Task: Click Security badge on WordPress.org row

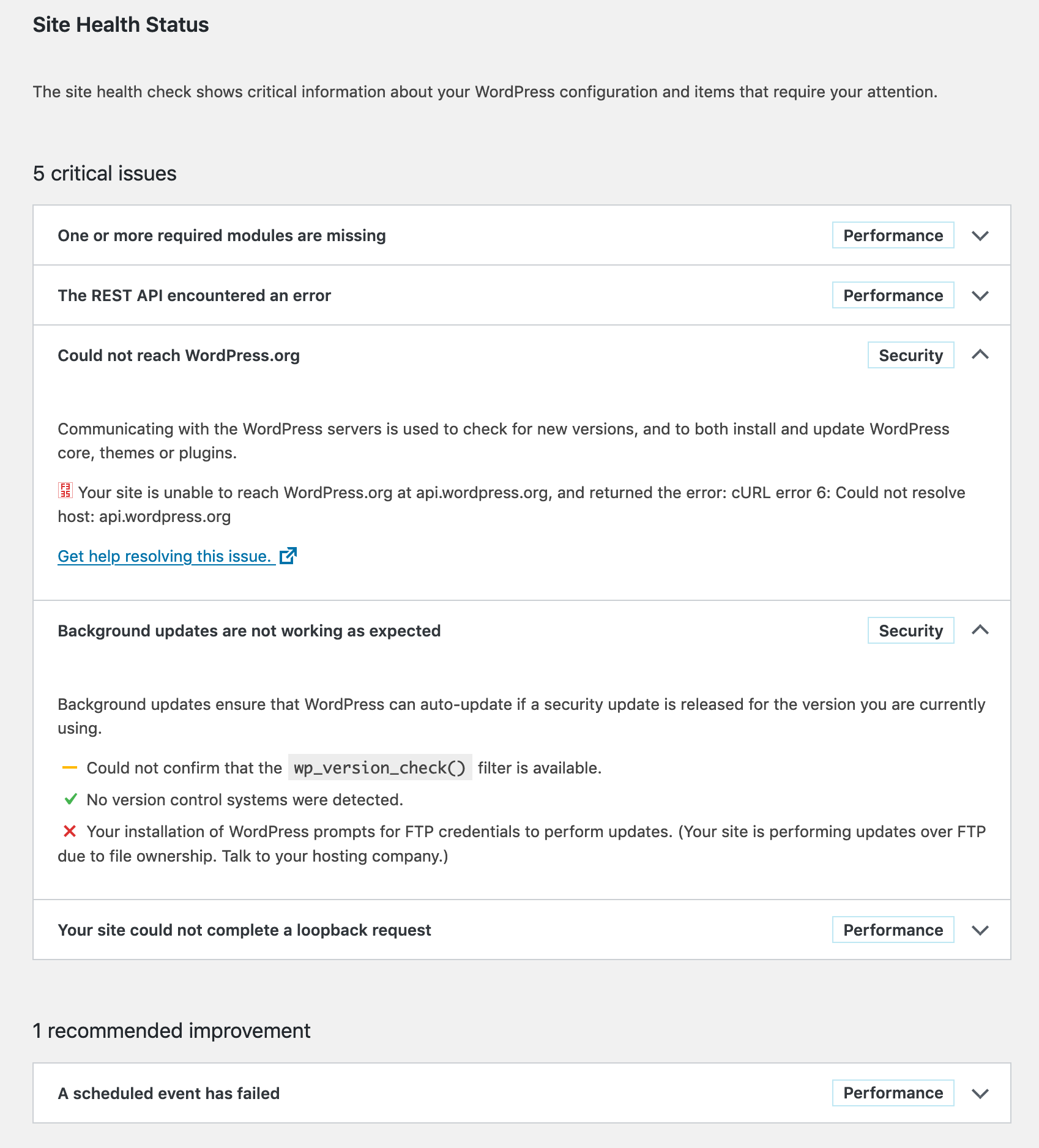Action: [911, 356]
